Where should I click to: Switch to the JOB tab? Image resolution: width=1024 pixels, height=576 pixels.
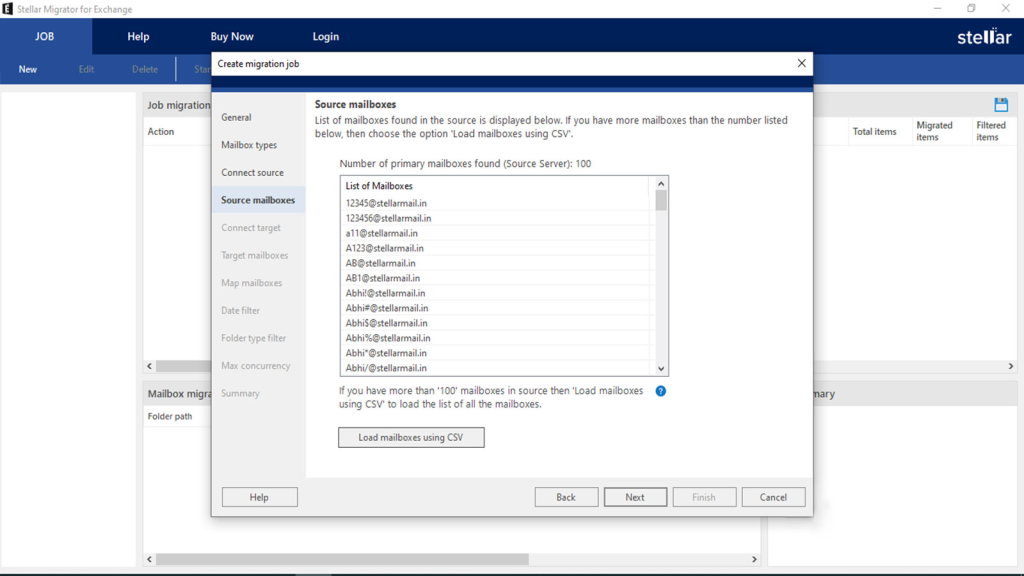45,37
